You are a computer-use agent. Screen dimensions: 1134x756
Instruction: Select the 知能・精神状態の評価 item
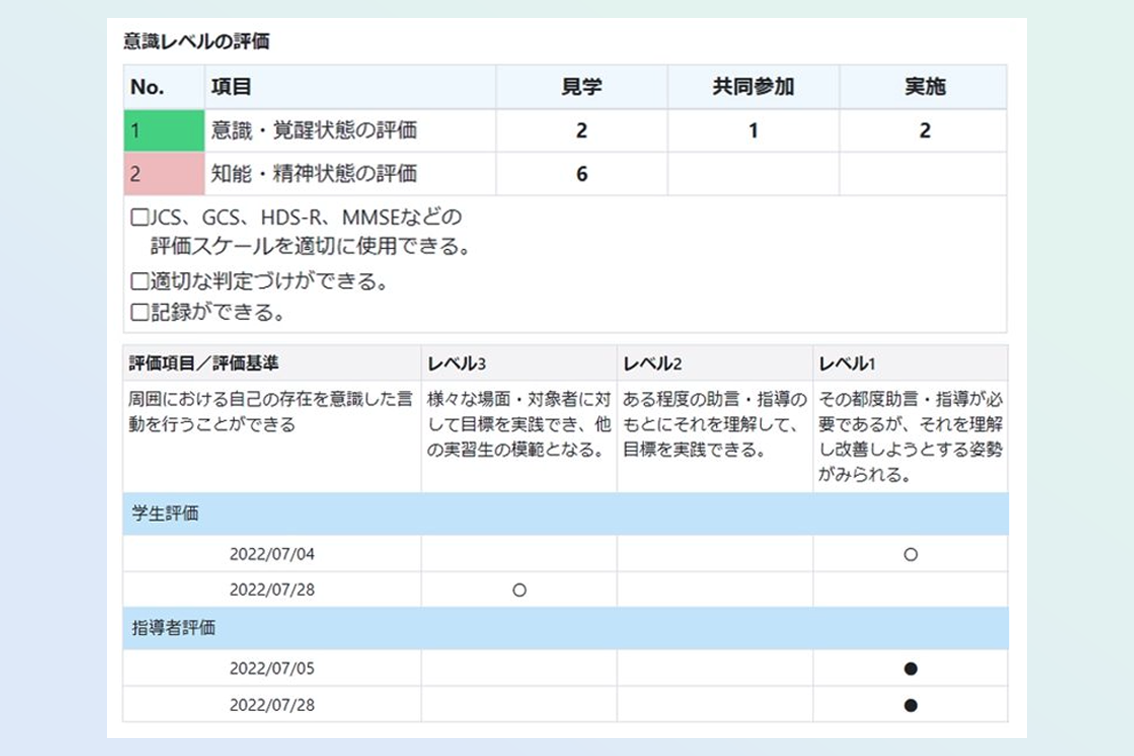[x=313, y=174]
